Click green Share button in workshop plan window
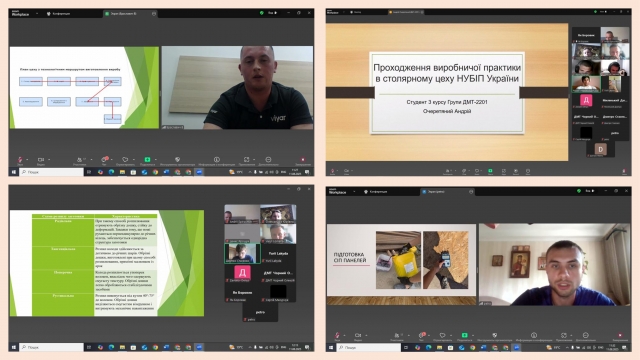Screen dimensions: 640x360 (x=147, y=160)
